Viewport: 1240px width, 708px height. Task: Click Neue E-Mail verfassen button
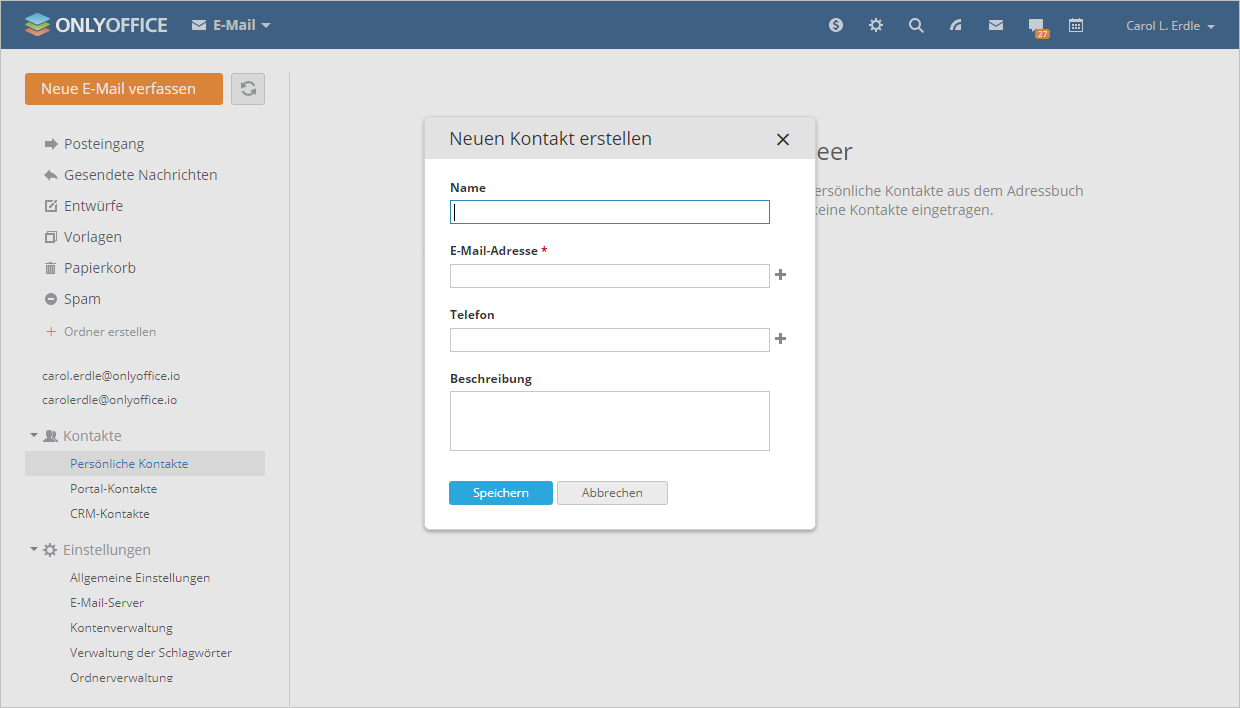click(124, 88)
